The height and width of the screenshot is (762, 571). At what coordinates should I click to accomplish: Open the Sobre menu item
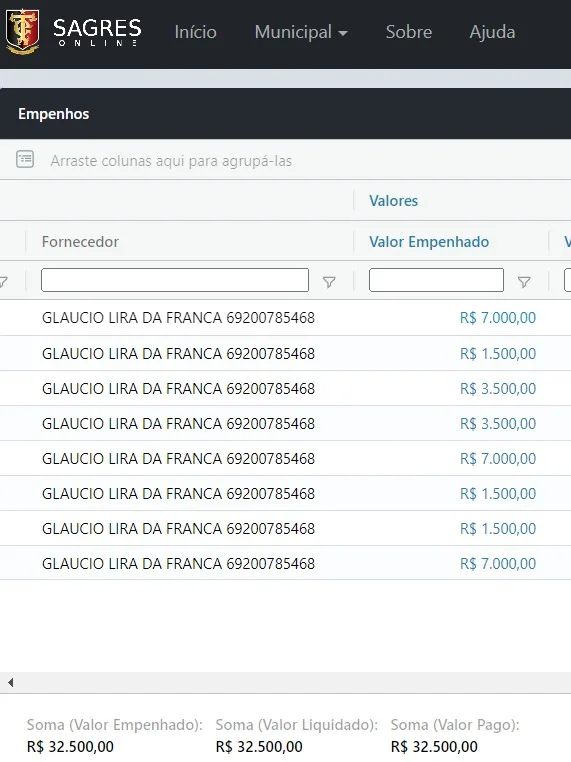[409, 32]
